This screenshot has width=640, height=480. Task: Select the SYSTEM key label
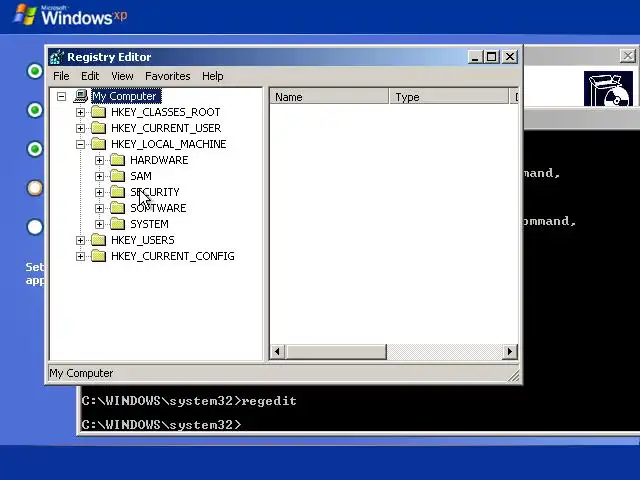[149, 224]
